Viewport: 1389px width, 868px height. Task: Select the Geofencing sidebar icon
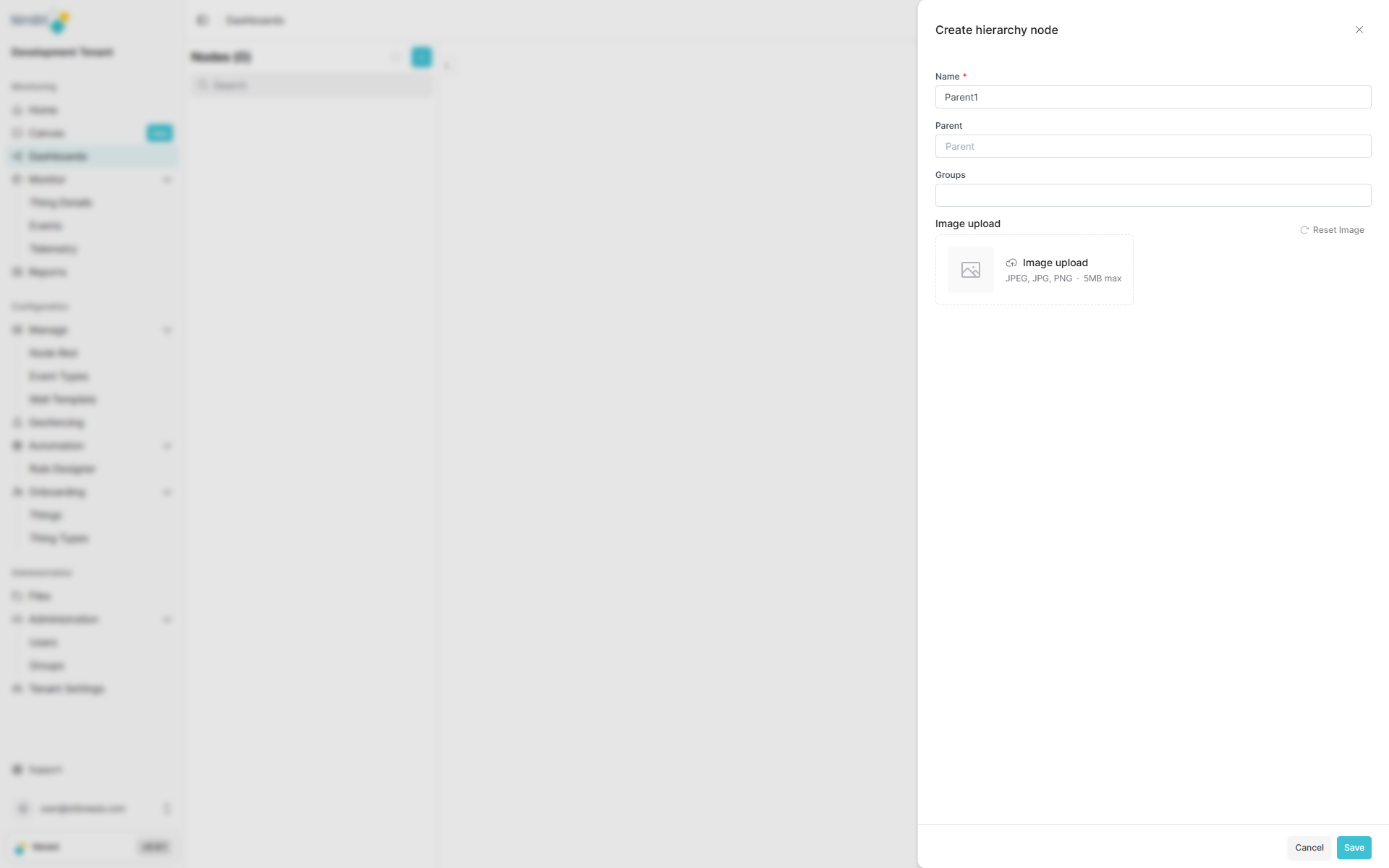click(x=17, y=422)
